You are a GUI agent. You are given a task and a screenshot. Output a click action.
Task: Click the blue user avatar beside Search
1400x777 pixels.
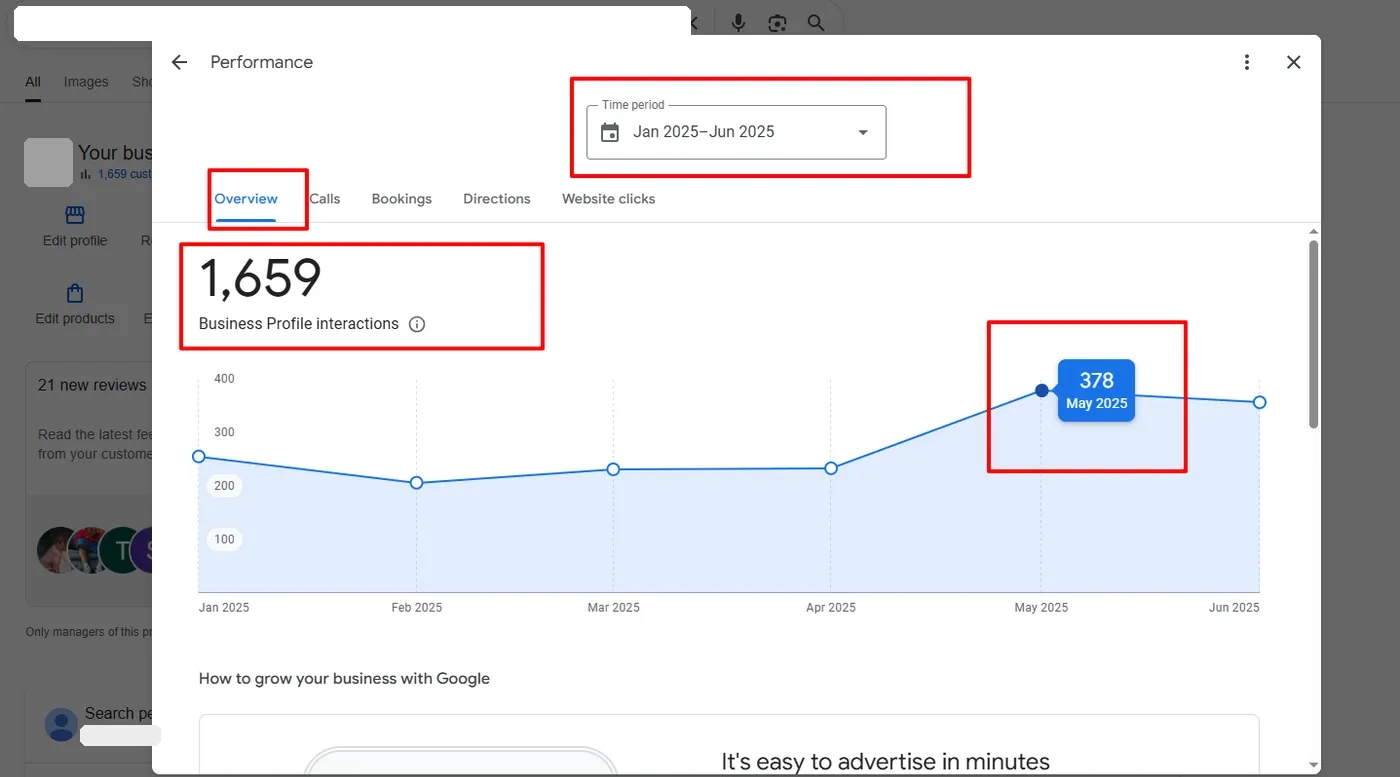(61, 725)
